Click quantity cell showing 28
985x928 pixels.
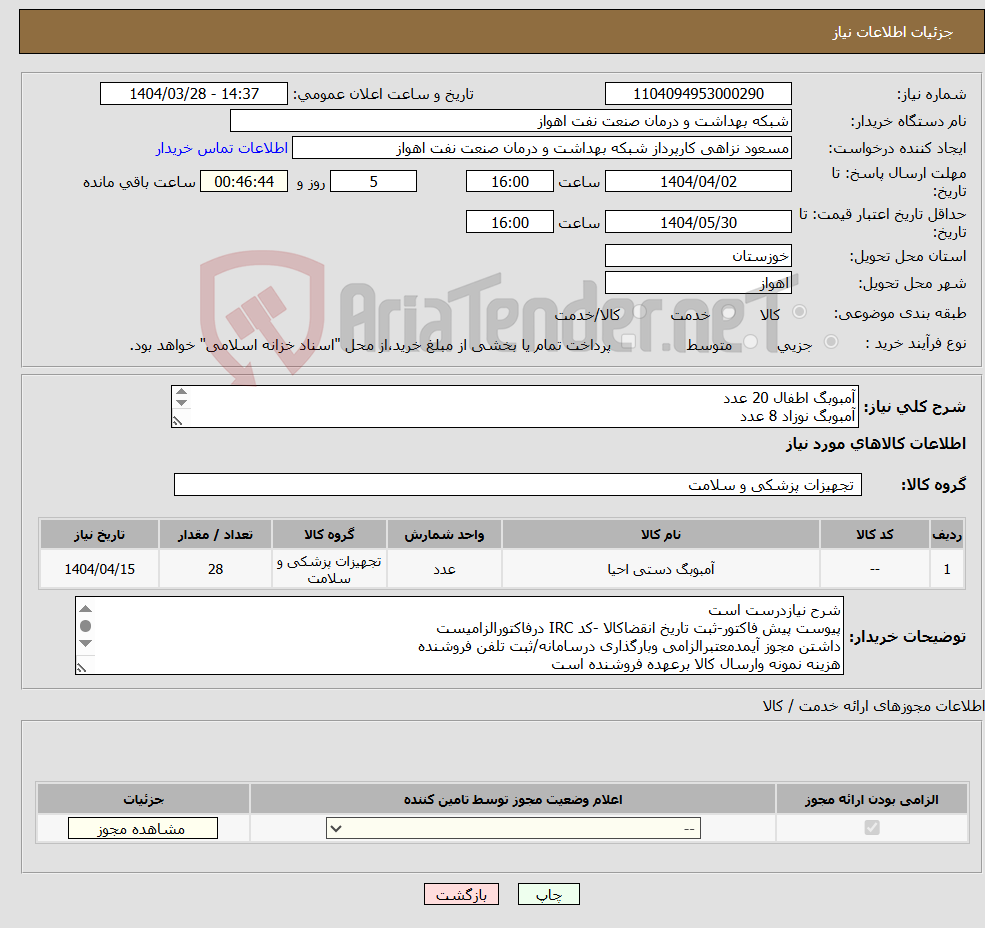coord(215,569)
